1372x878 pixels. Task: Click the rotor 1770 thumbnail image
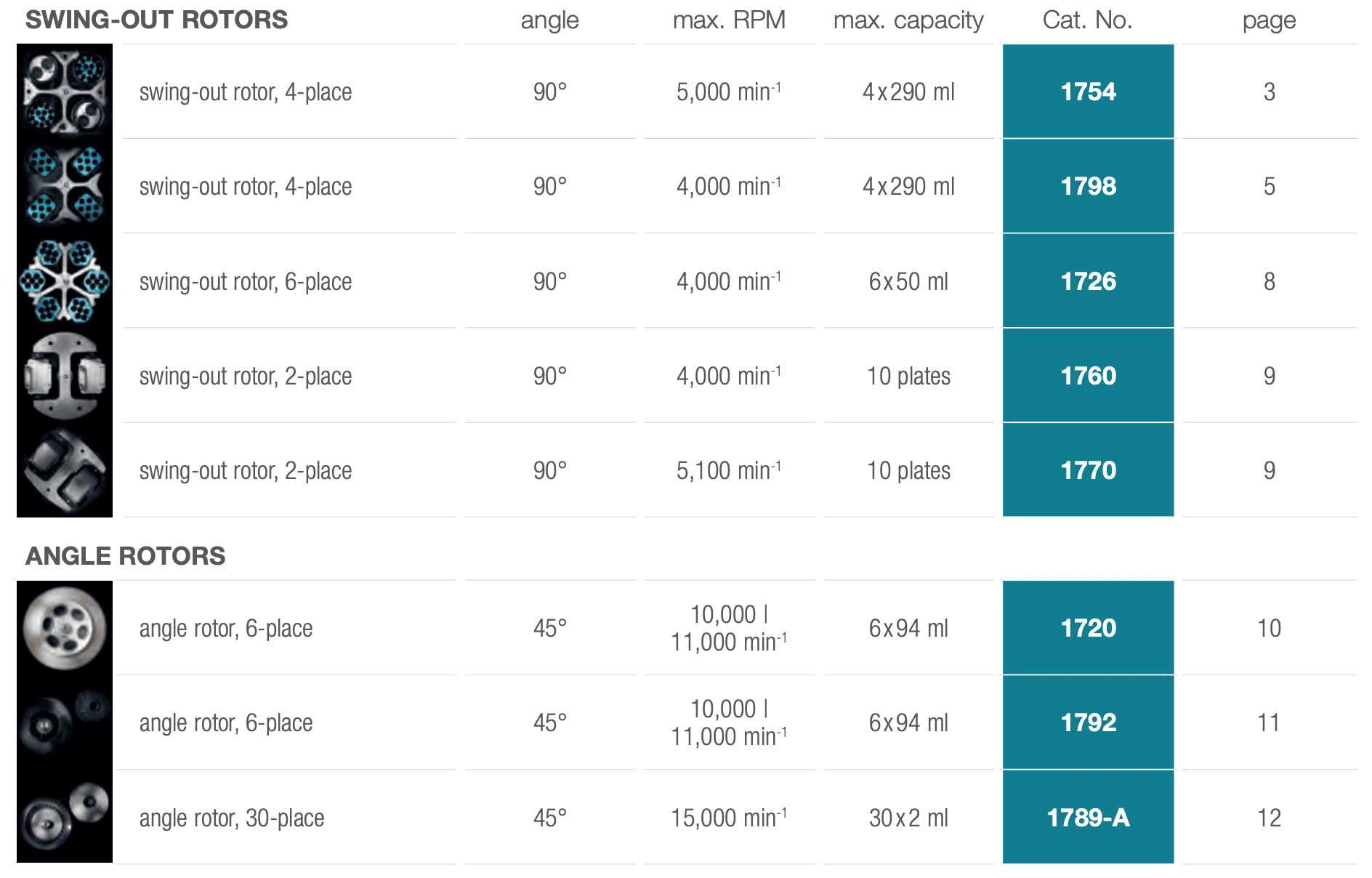point(65,470)
